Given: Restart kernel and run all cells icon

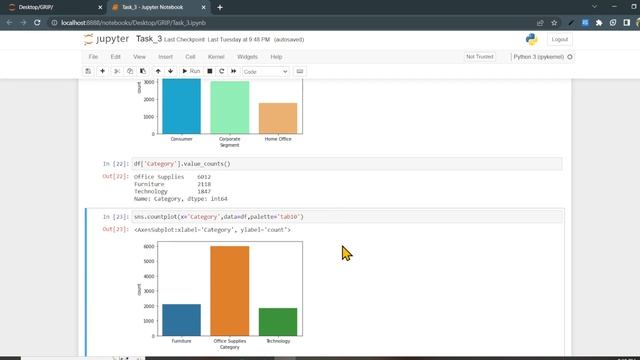Looking at the screenshot, I should [233, 71].
